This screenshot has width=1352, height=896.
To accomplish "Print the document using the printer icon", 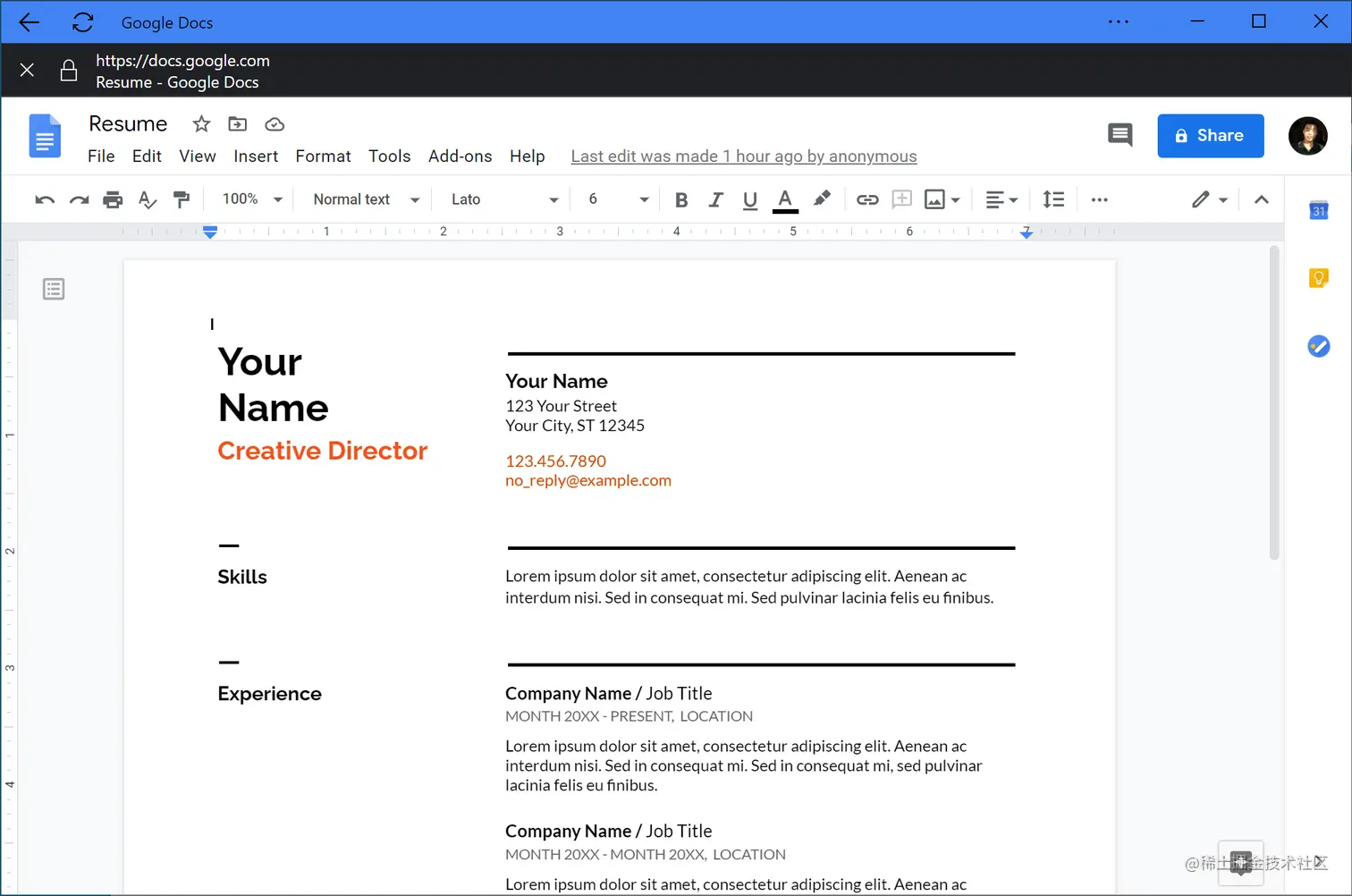I will click(113, 199).
